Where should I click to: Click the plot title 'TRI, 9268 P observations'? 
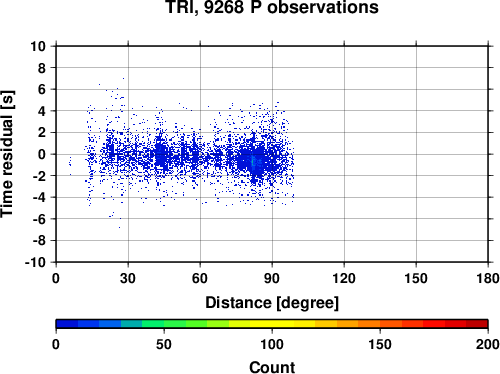[x=272, y=7]
